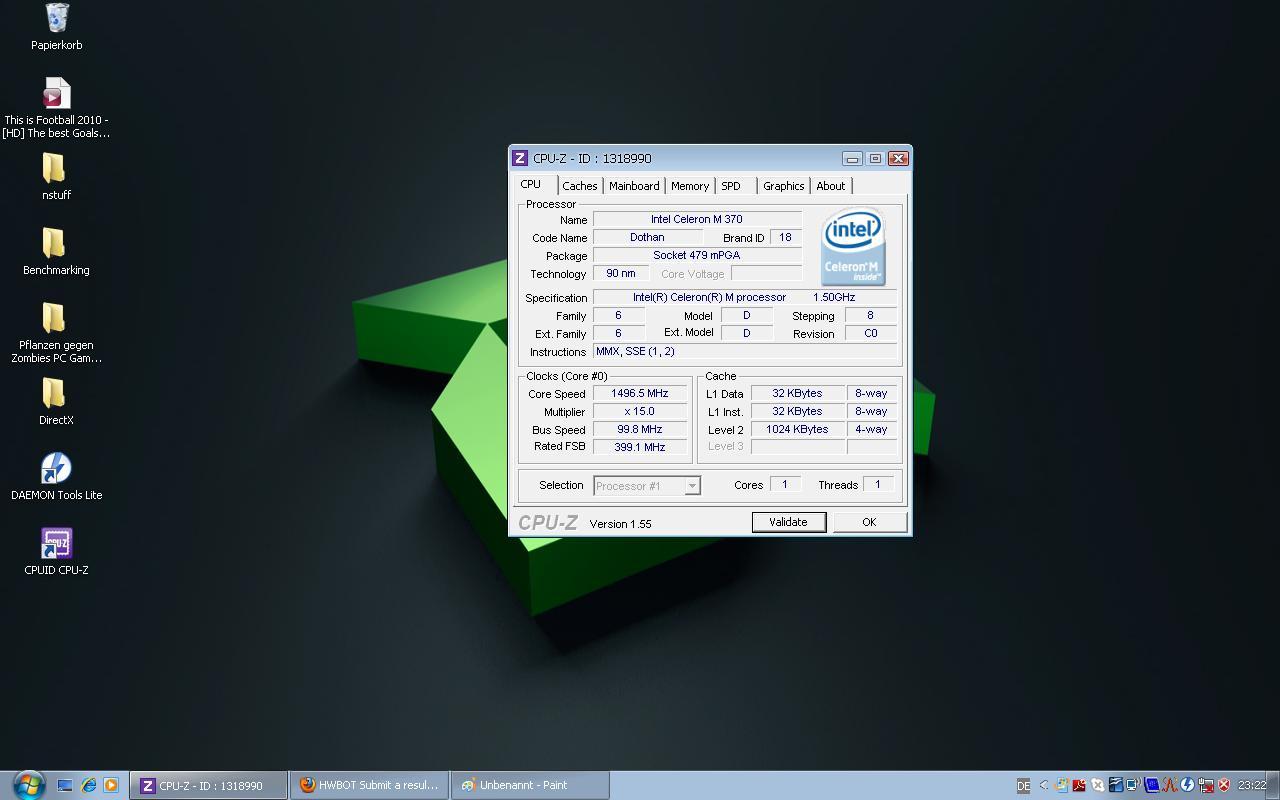
Task: Click the Windows Start orb
Action: pos(28,784)
